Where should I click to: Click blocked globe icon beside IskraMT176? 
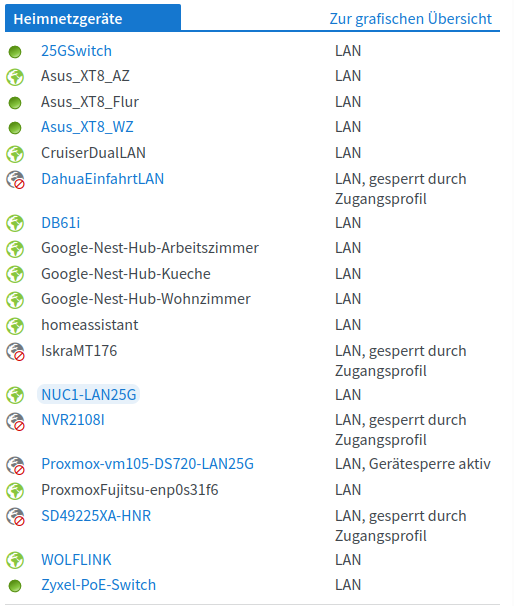click(15, 352)
